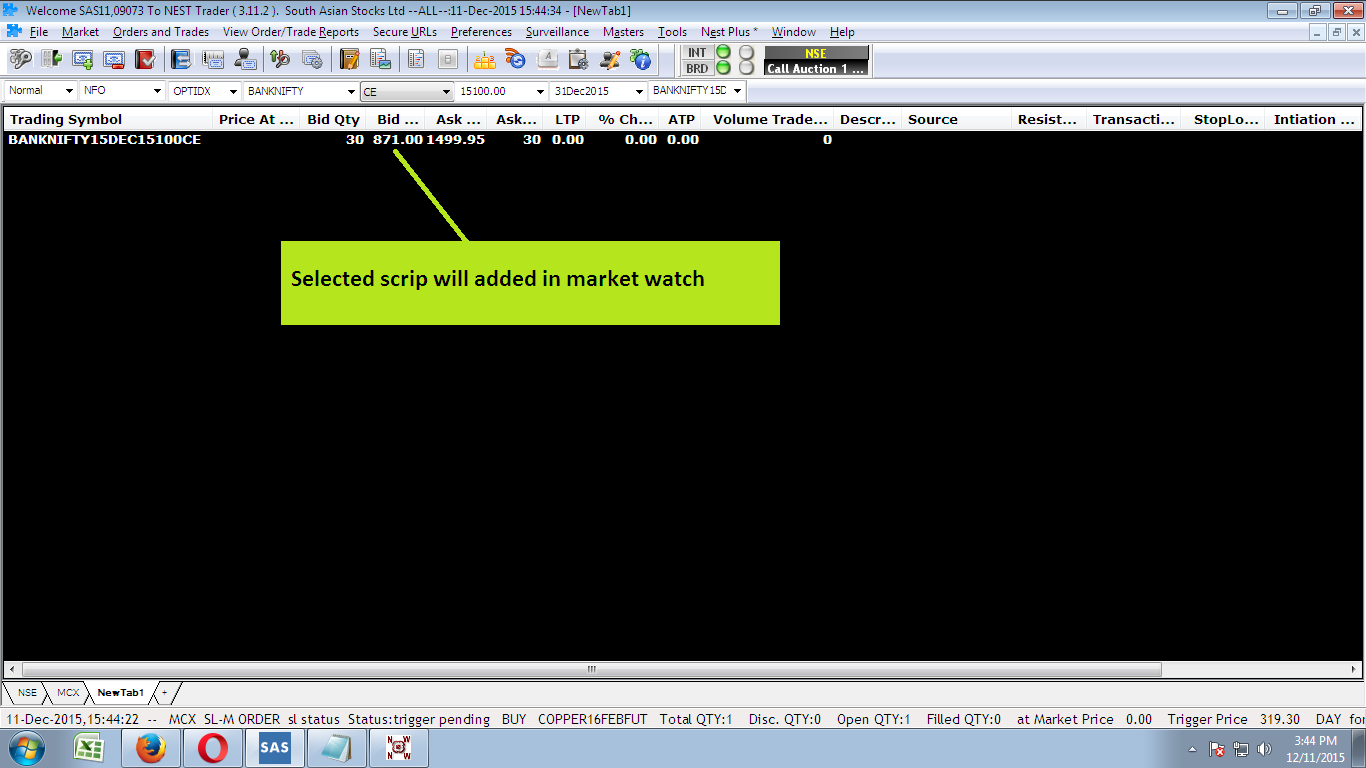Image resolution: width=1366 pixels, height=768 pixels.
Task: Open the Orders and Trades menu
Action: click(x=161, y=32)
